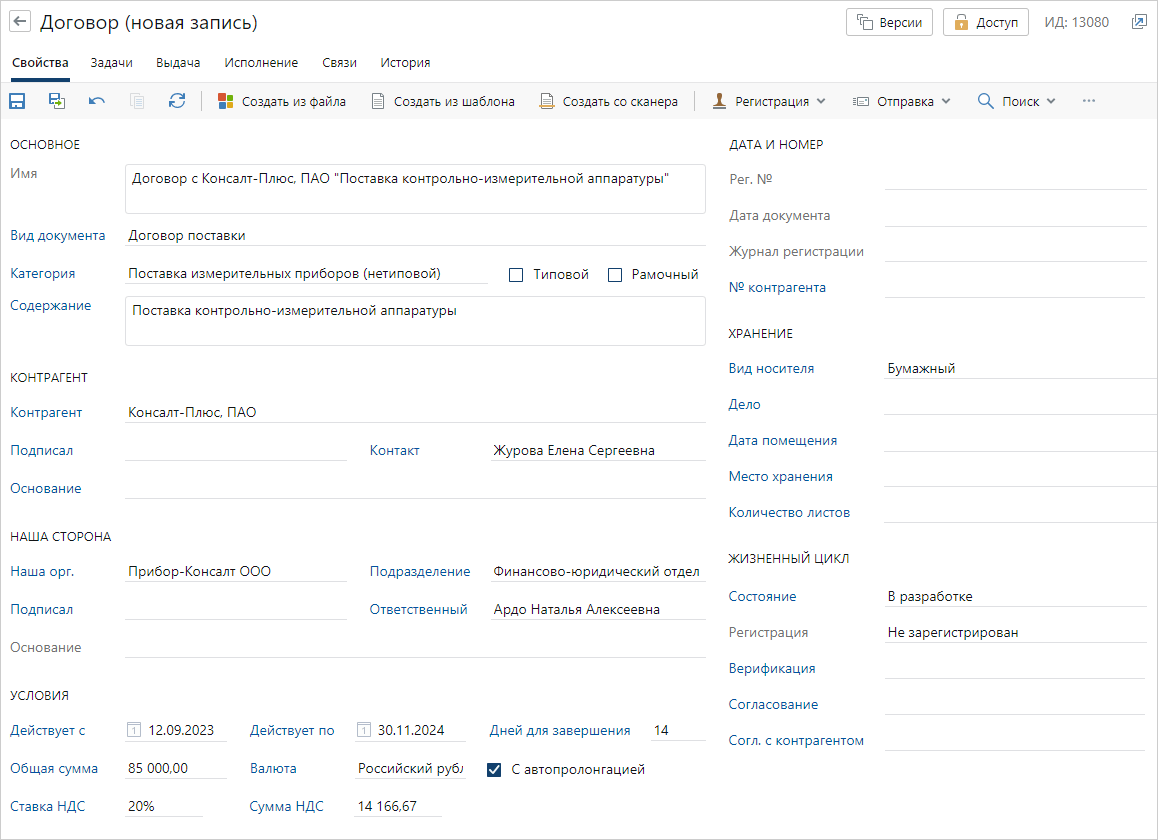Click the Версии button
This screenshot has width=1158, height=840.
point(890,22)
